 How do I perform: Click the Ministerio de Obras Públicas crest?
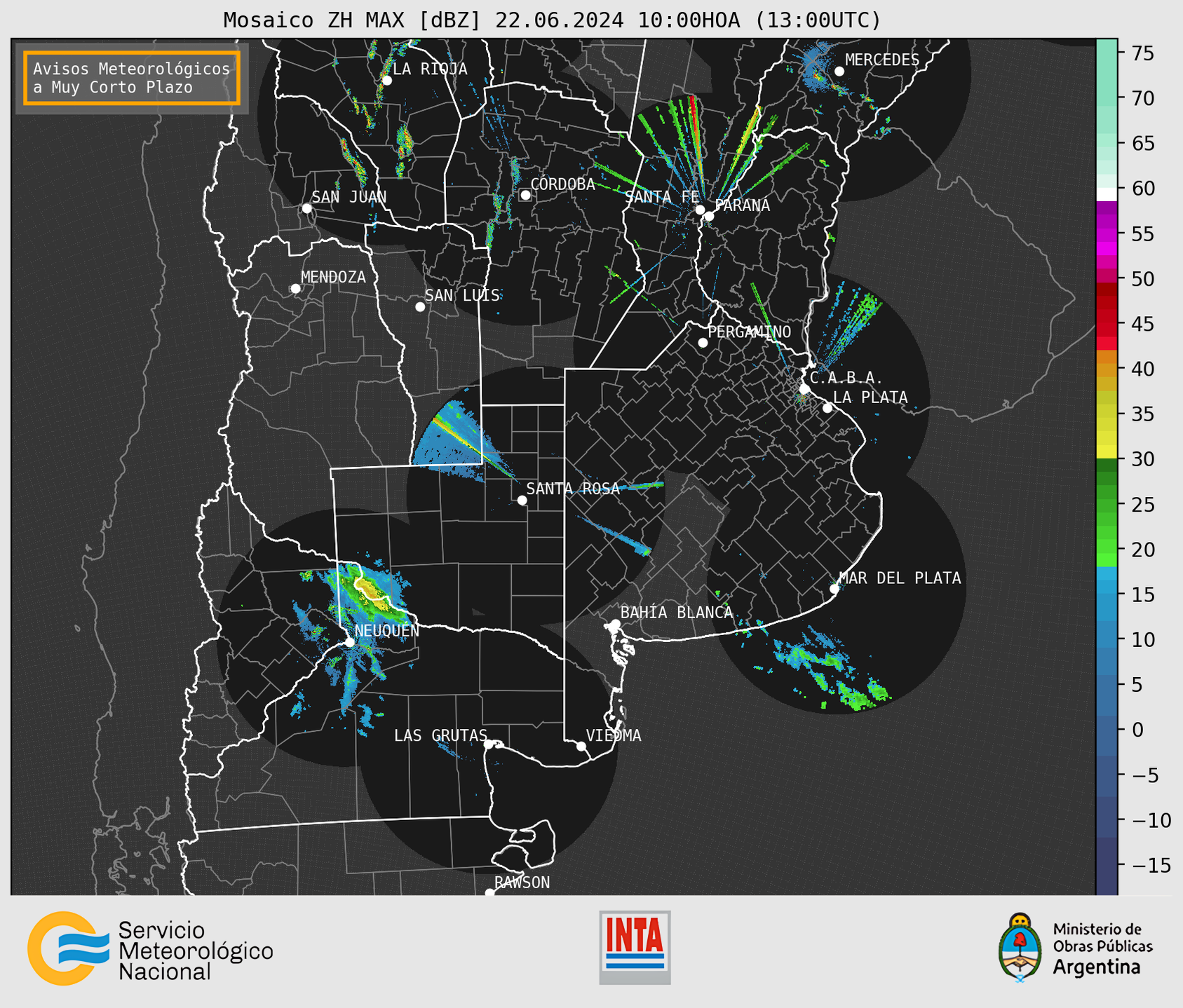(x=1020, y=948)
